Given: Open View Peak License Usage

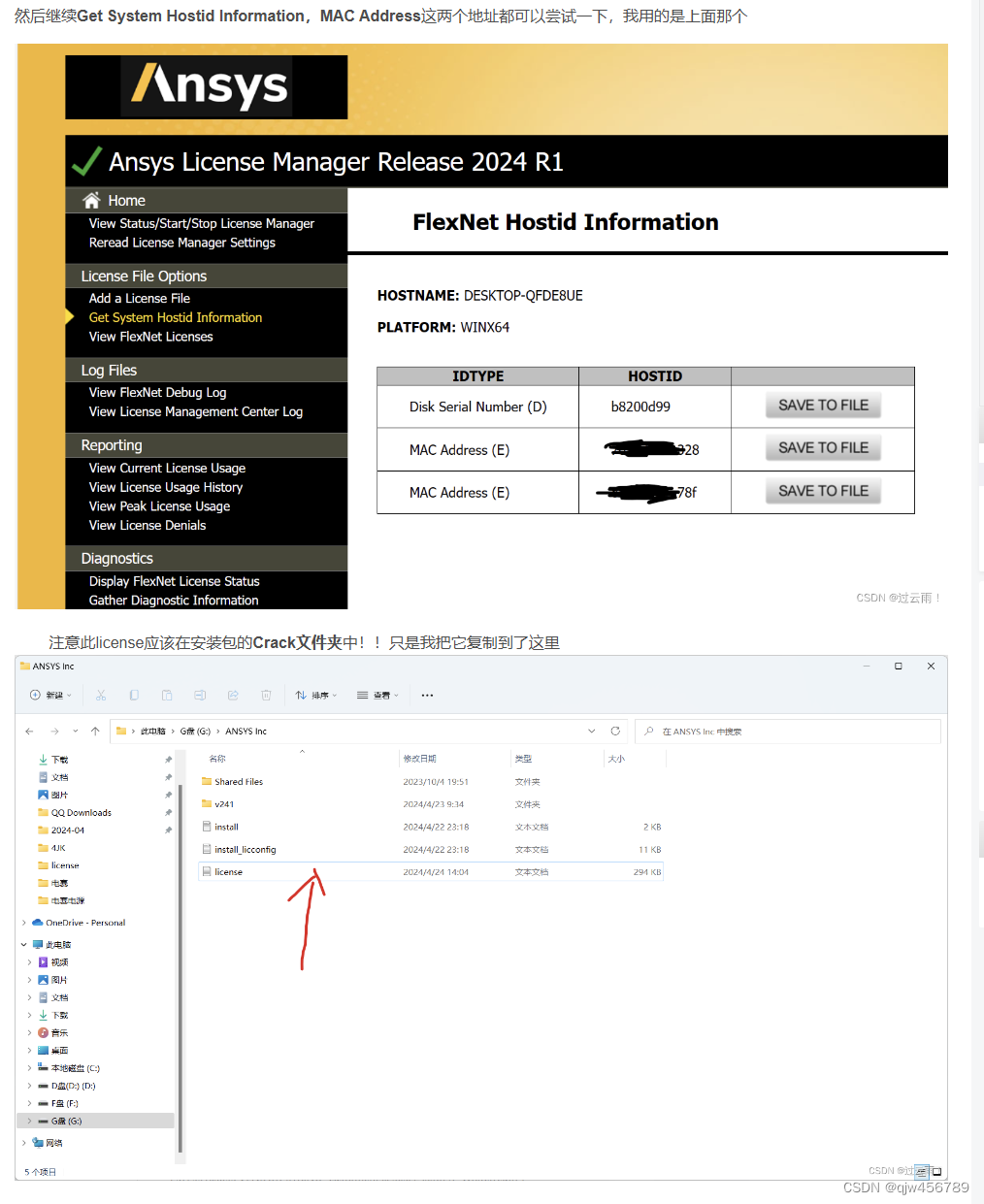Looking at the screenshot, I should [160, 506].
